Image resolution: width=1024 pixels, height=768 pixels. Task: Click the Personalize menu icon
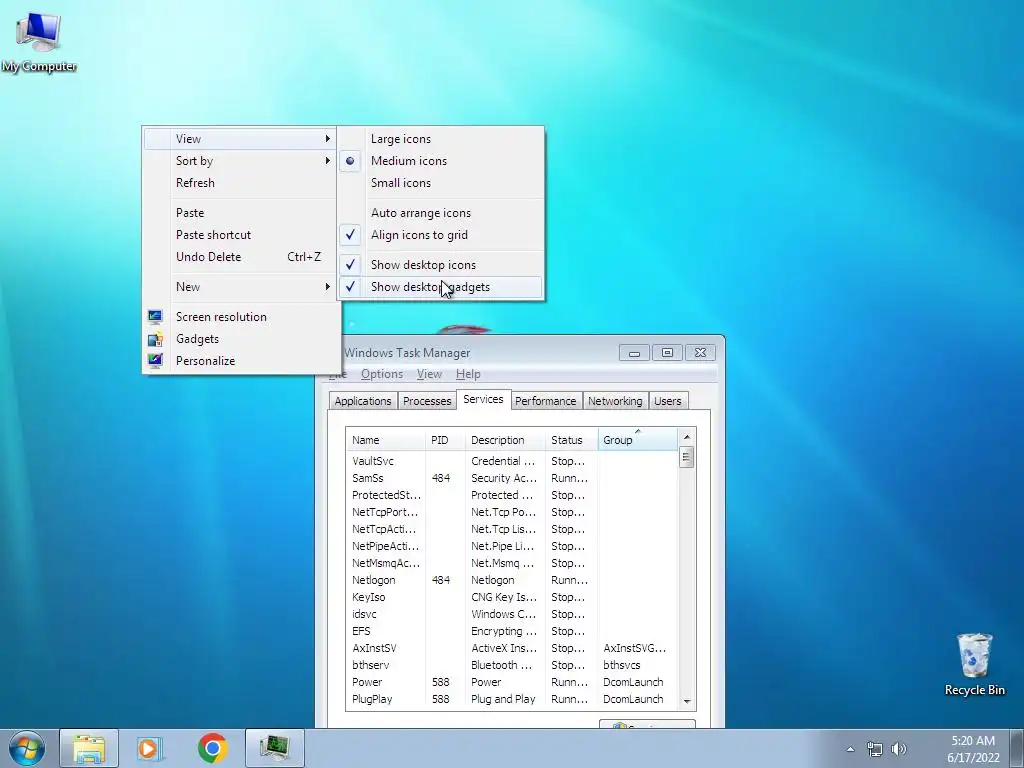click(x=155, y=360)
